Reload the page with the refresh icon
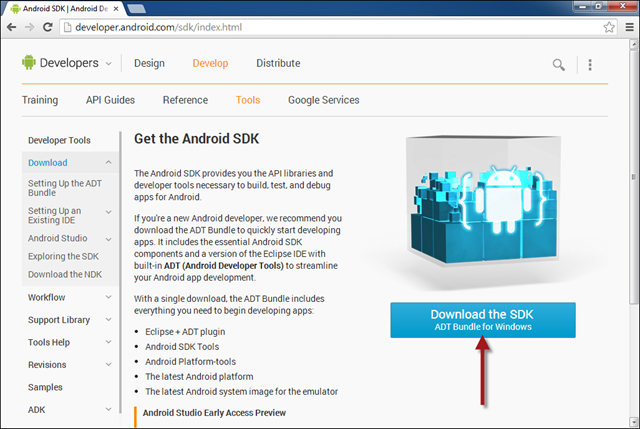640x429 pixels. 48,27
